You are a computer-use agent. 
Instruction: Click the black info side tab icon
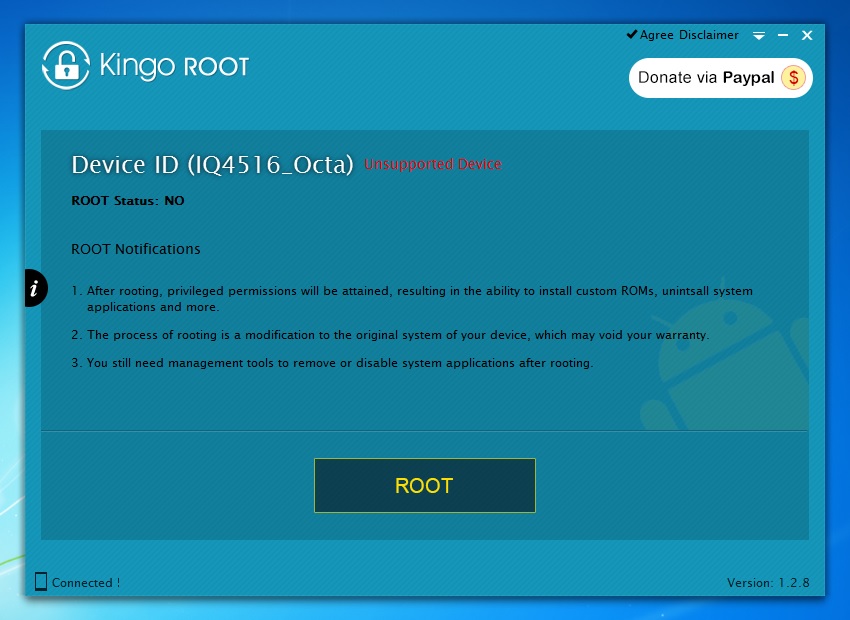click(x=36, y=288)
